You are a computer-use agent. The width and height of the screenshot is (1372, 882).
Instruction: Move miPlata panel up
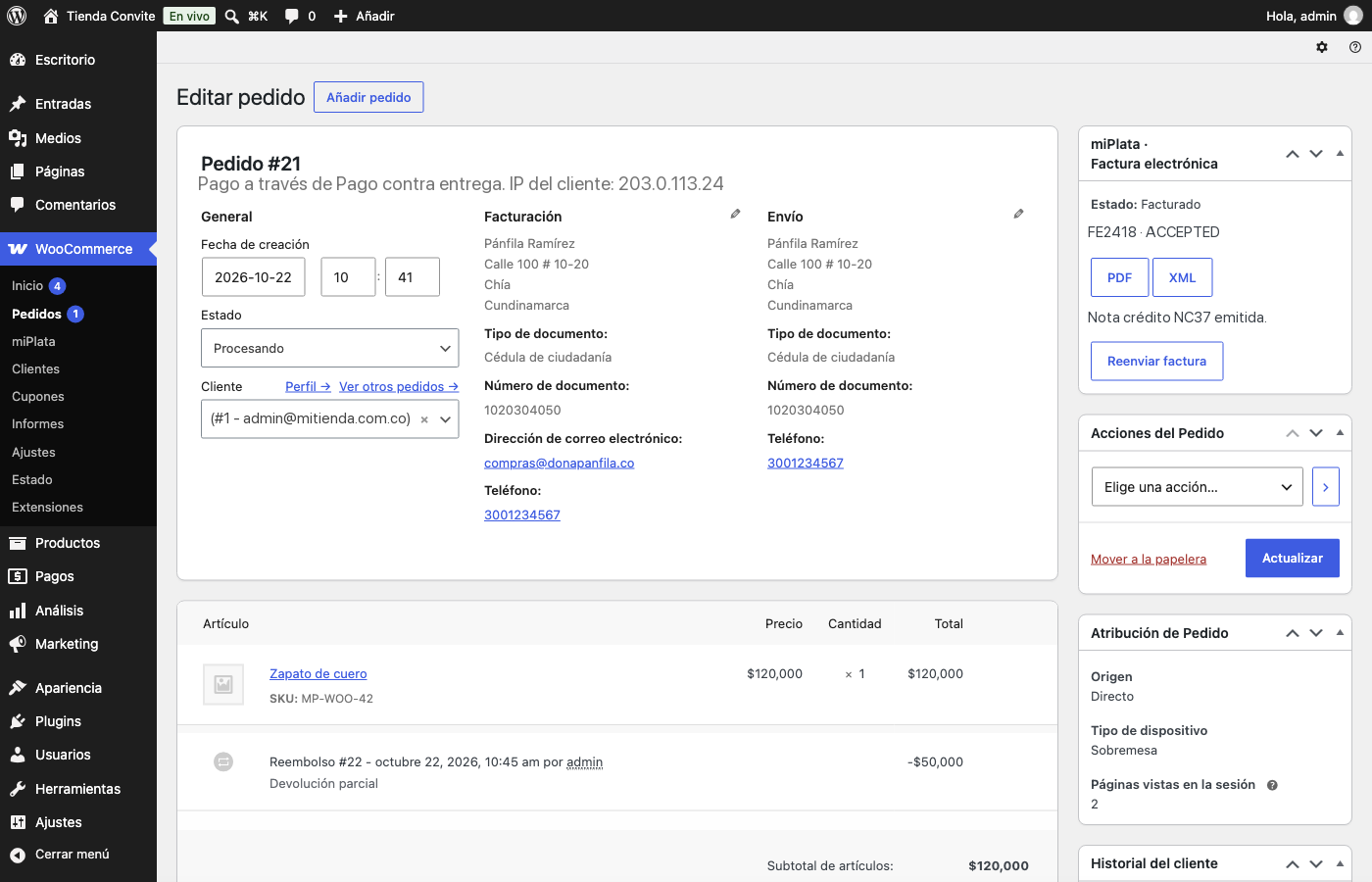[1293, 154]
